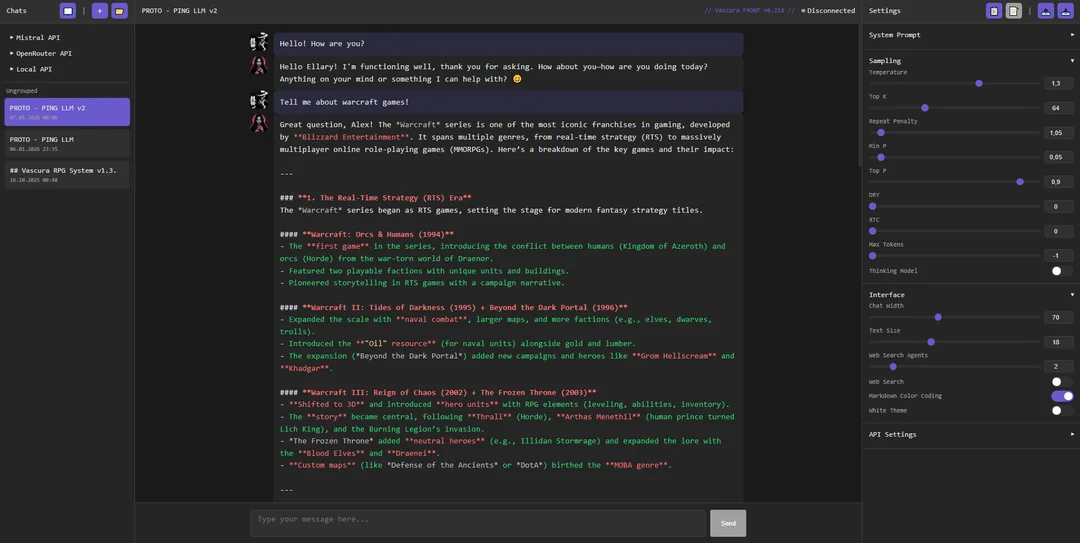The width and height of the screenshot is (1080, 543).
Task: Click the leftmost purple icon beside Chats title
Action: (68, 11)
